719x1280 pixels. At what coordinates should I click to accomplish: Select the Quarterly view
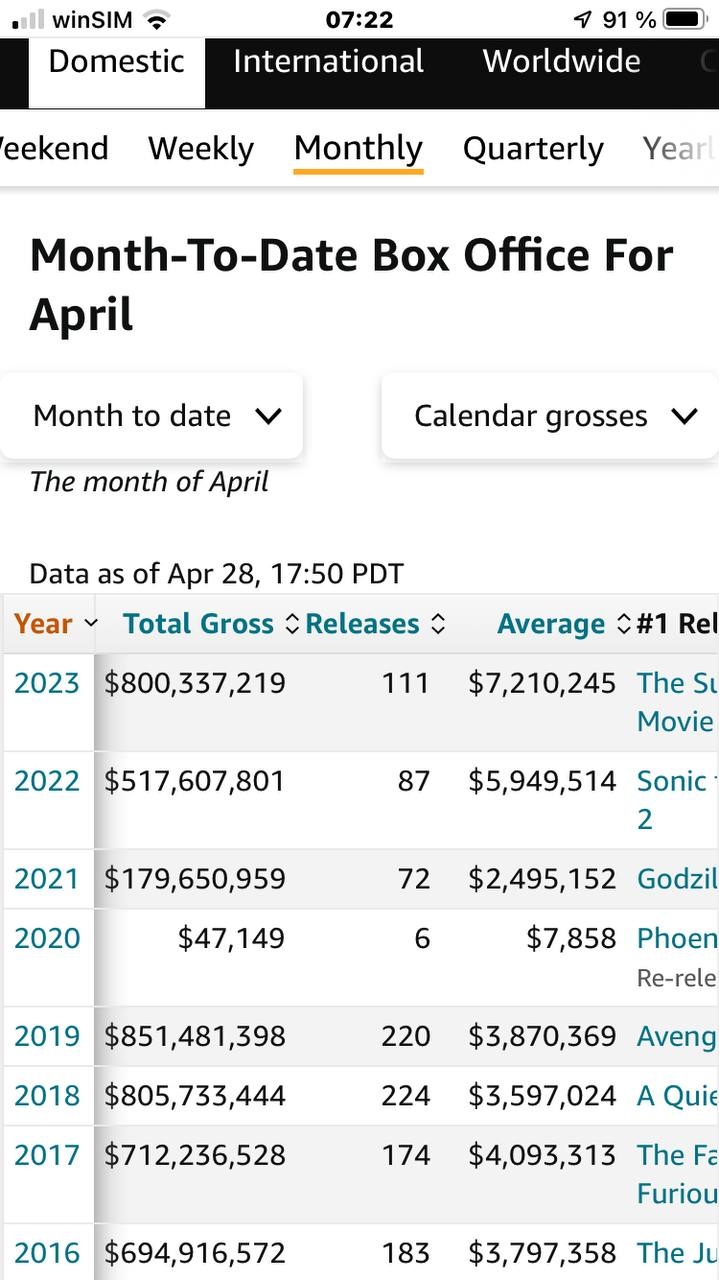point(532,147)
